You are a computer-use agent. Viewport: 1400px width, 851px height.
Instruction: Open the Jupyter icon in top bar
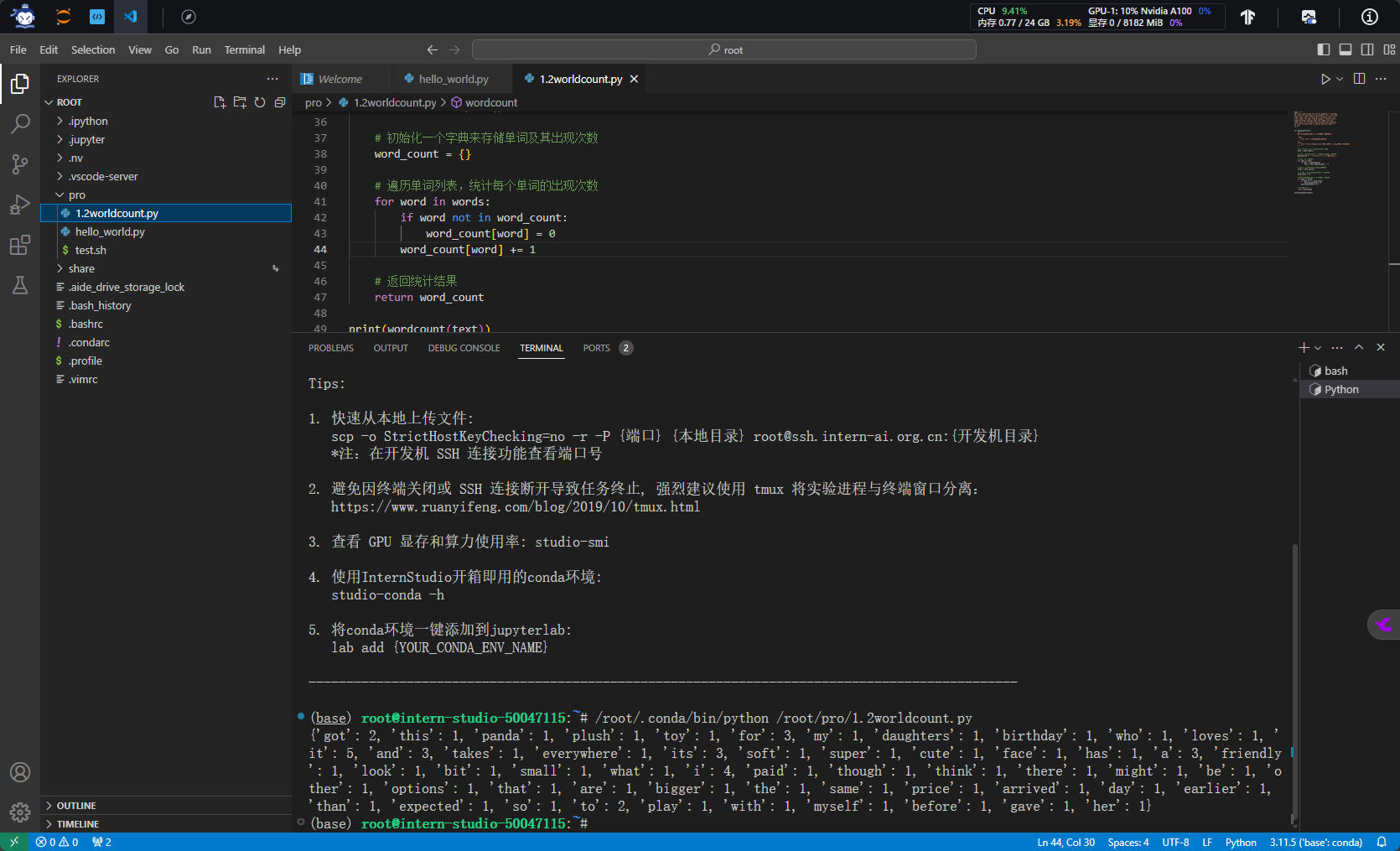(63, 17)
